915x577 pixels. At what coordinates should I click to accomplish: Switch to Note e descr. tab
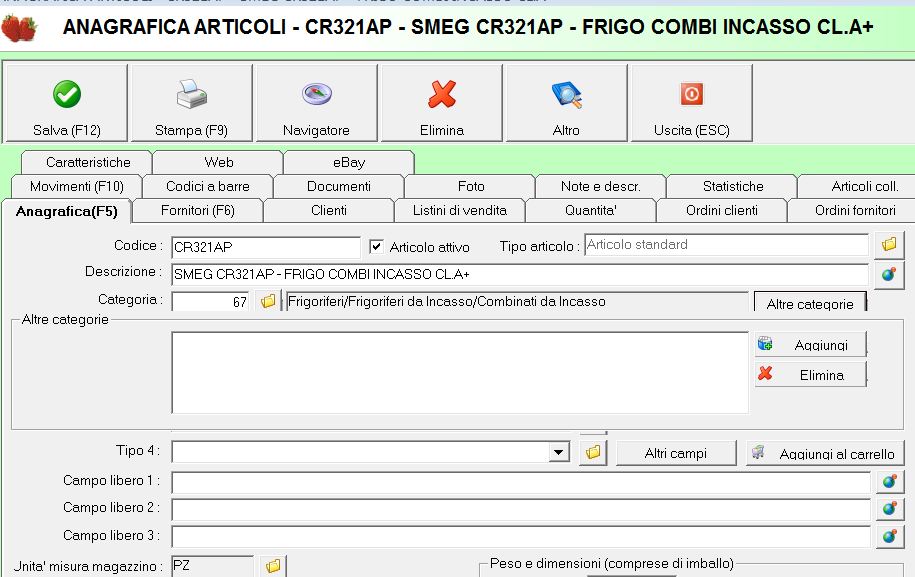pos(600,186)
